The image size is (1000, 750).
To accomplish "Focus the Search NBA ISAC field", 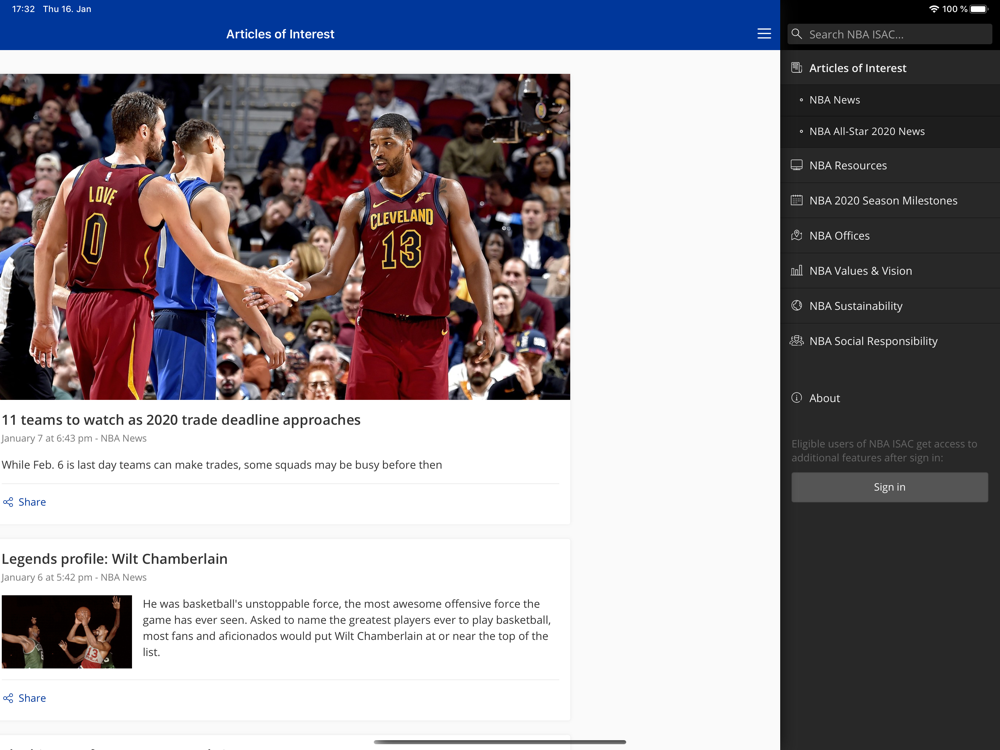I will coord(890,34).
